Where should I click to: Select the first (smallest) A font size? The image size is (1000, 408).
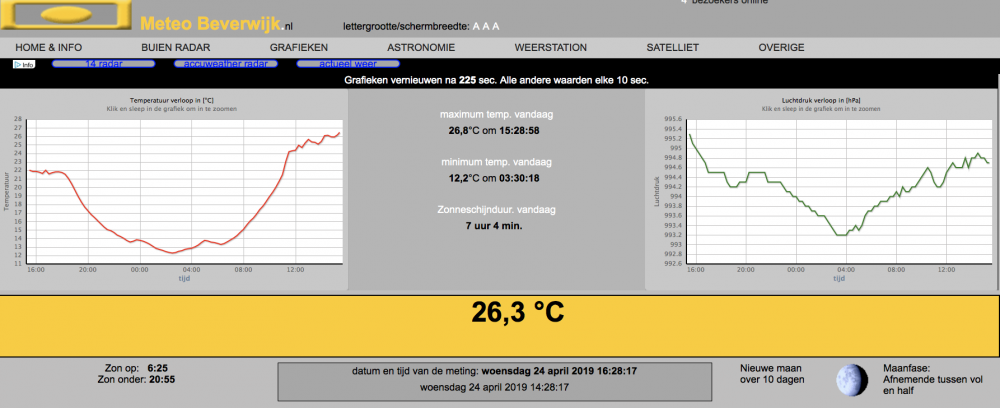pos(476,26)
